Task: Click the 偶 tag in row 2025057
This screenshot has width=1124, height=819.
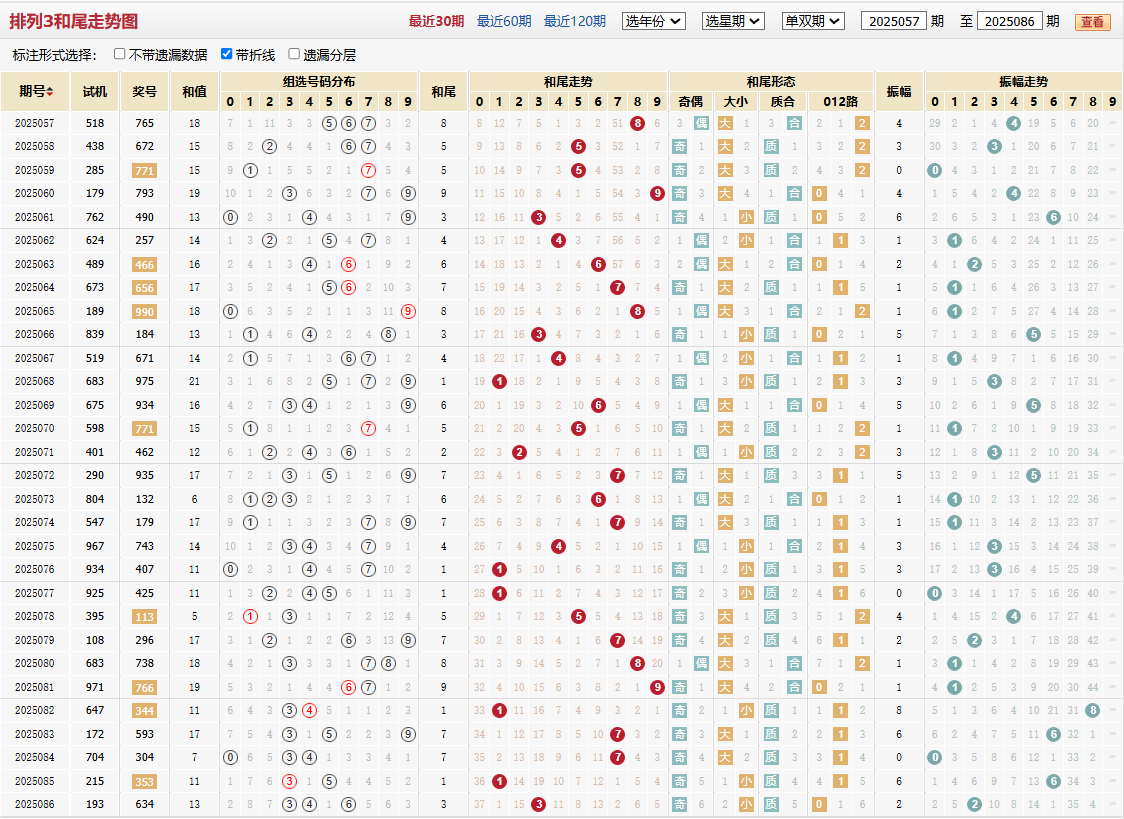Action: (702, 123)
